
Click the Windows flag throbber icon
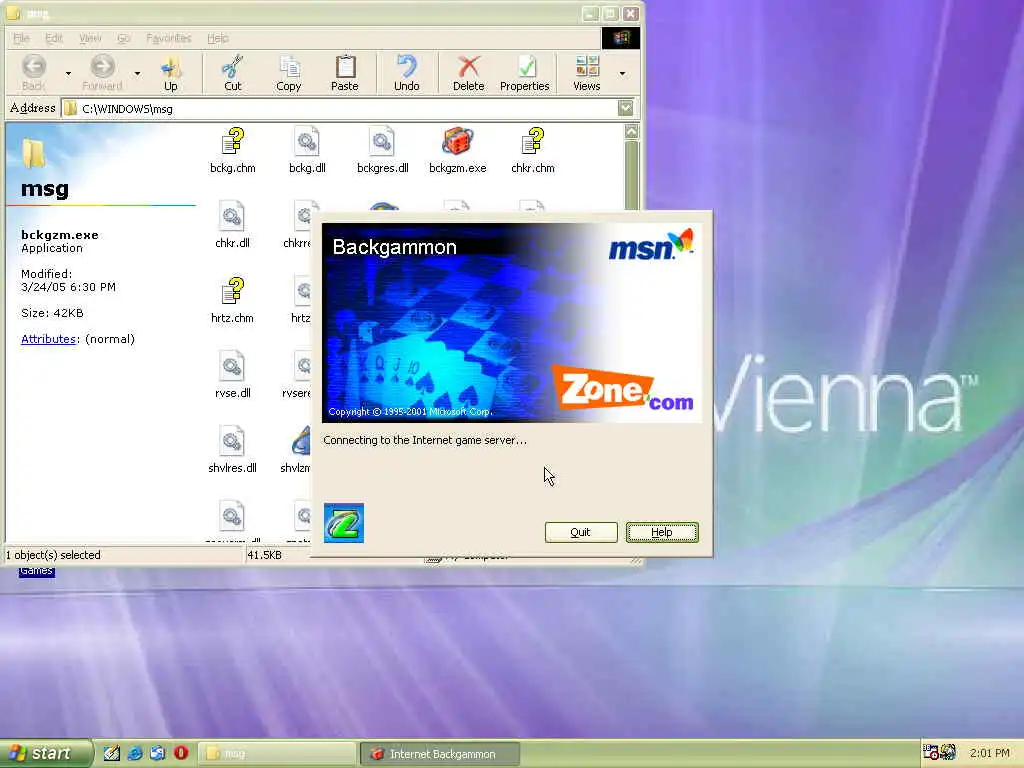tap(620, 38)
